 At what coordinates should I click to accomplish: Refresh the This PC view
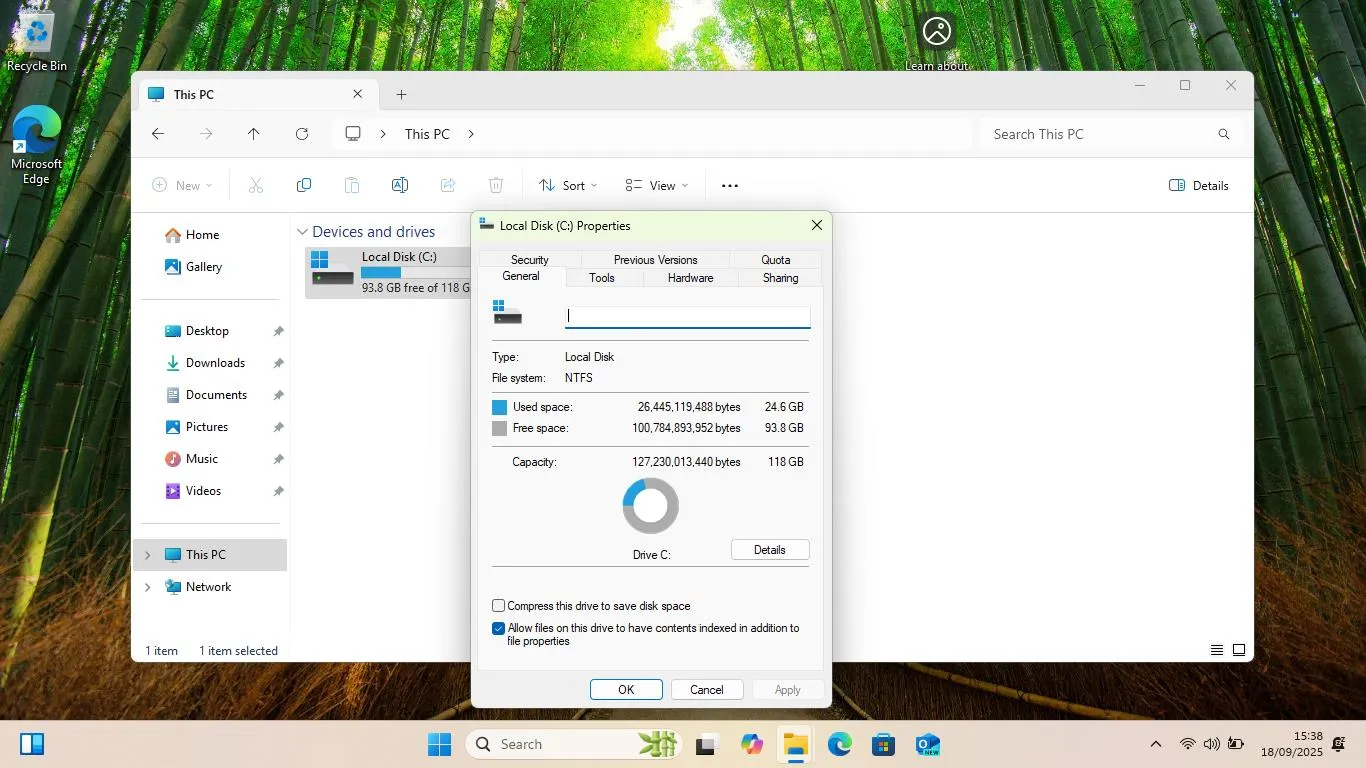click(x=302, y=134)
